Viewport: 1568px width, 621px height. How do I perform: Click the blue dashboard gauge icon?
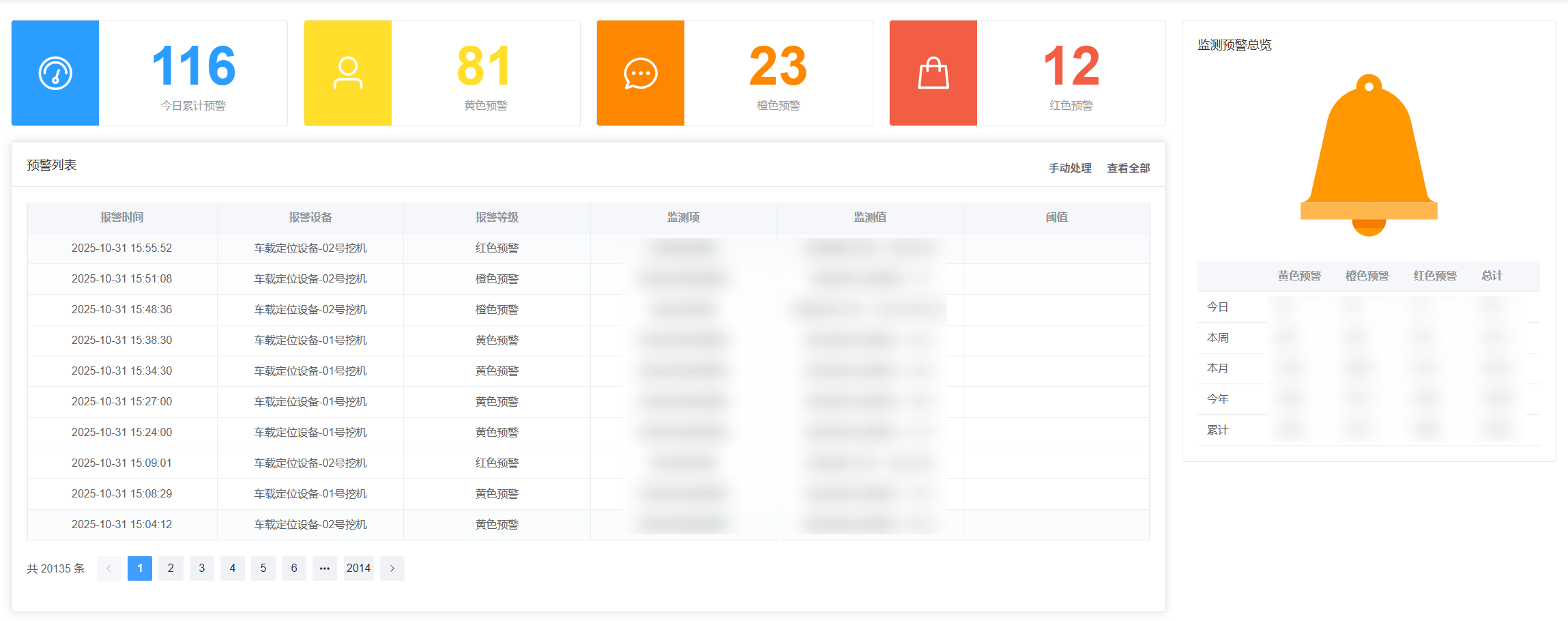(x=55, y=73)
